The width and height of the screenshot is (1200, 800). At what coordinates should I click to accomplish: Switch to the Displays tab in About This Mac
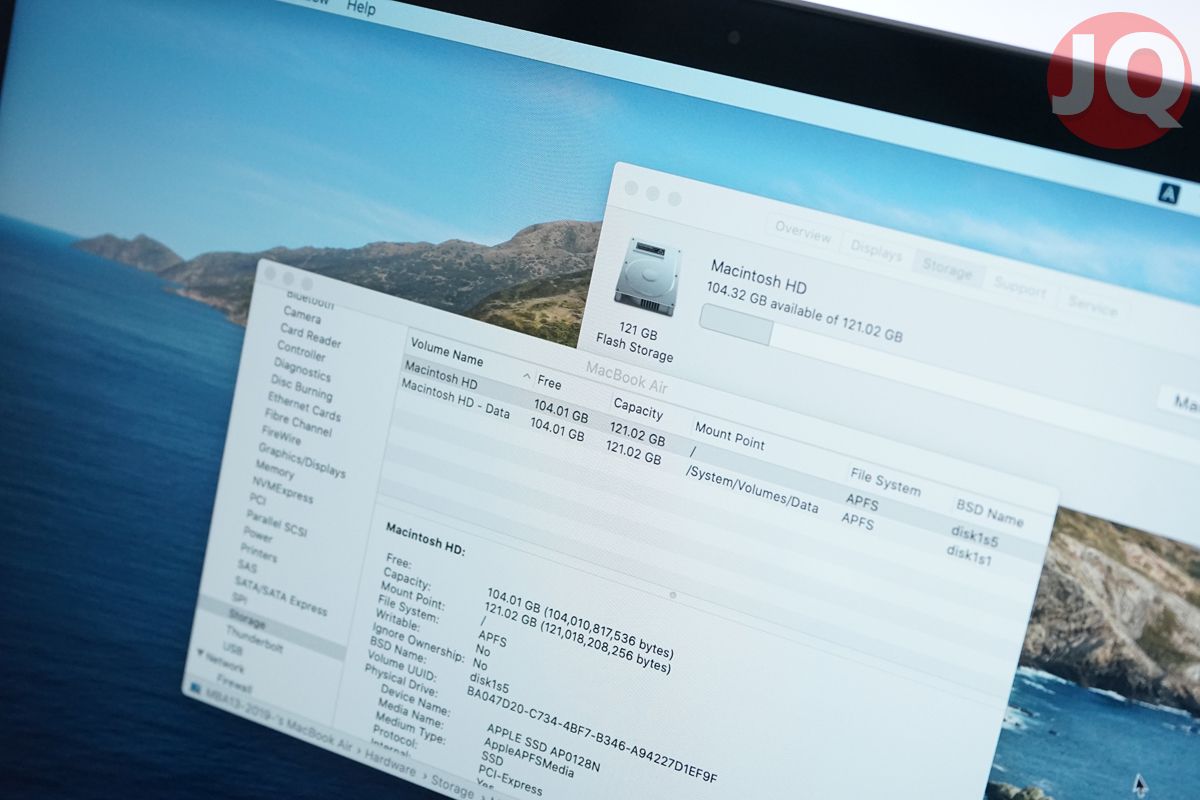tap(876, 252)
